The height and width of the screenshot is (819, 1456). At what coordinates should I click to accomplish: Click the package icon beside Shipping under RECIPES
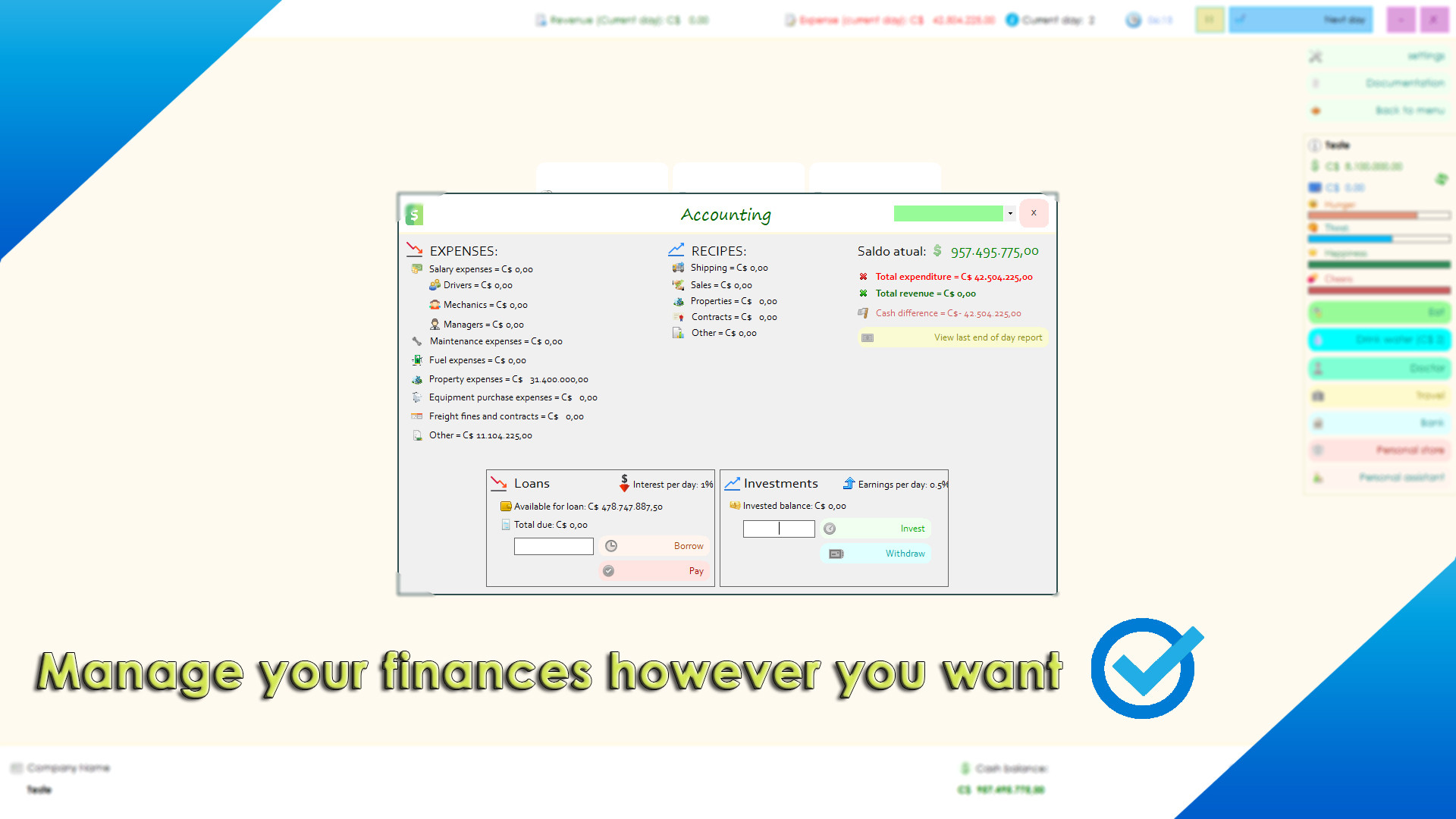click(x=679, y=268)
